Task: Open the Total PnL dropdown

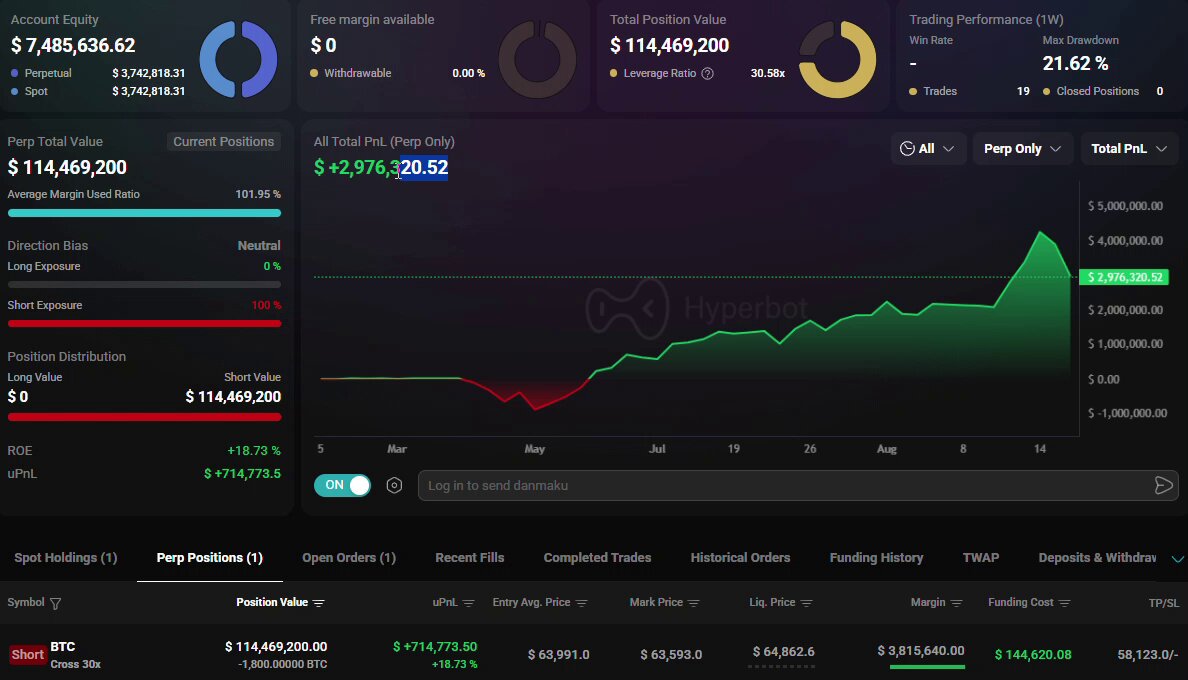Action: pyautogui.click(x=1129, y=148)
